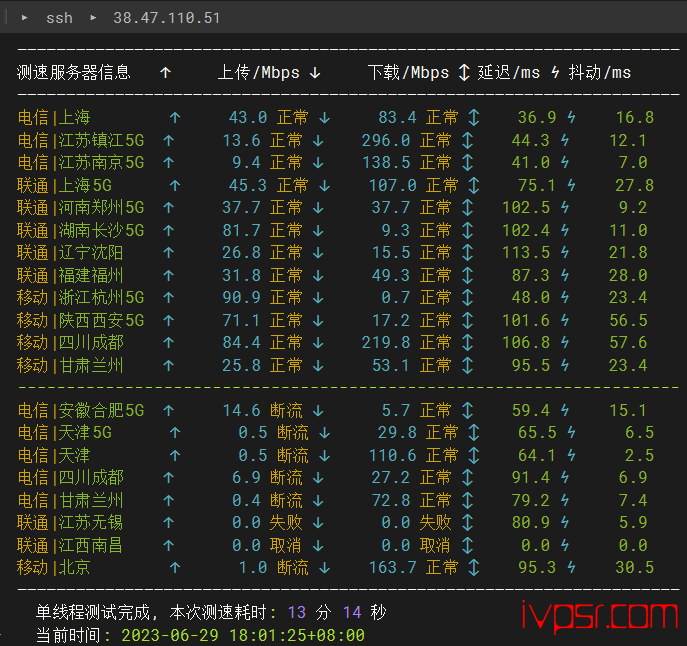Click the 14 seconds elapsed value
The image size is (687, 646).
[x=352, y=613]
